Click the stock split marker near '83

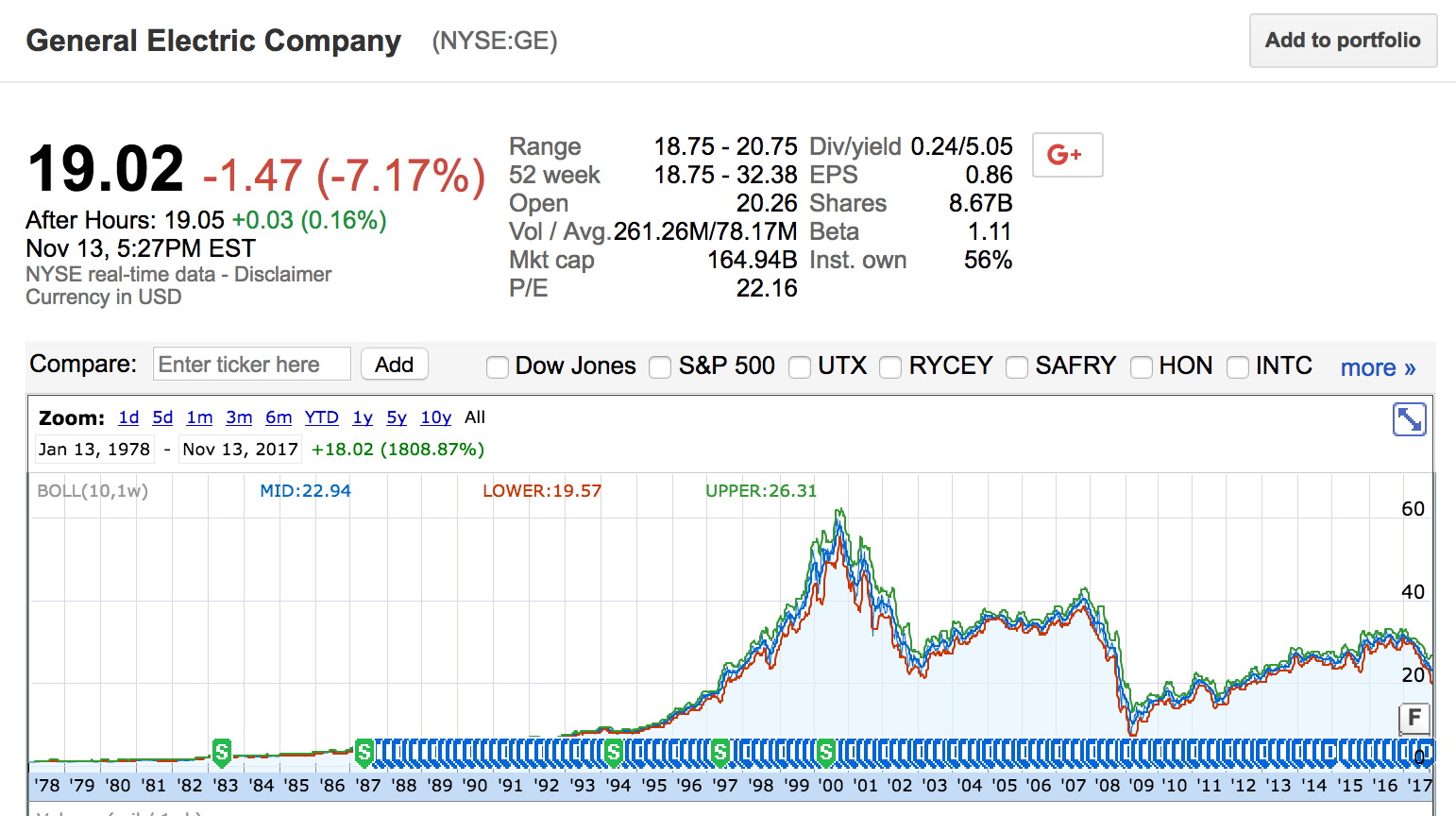[x=222, y=753]
